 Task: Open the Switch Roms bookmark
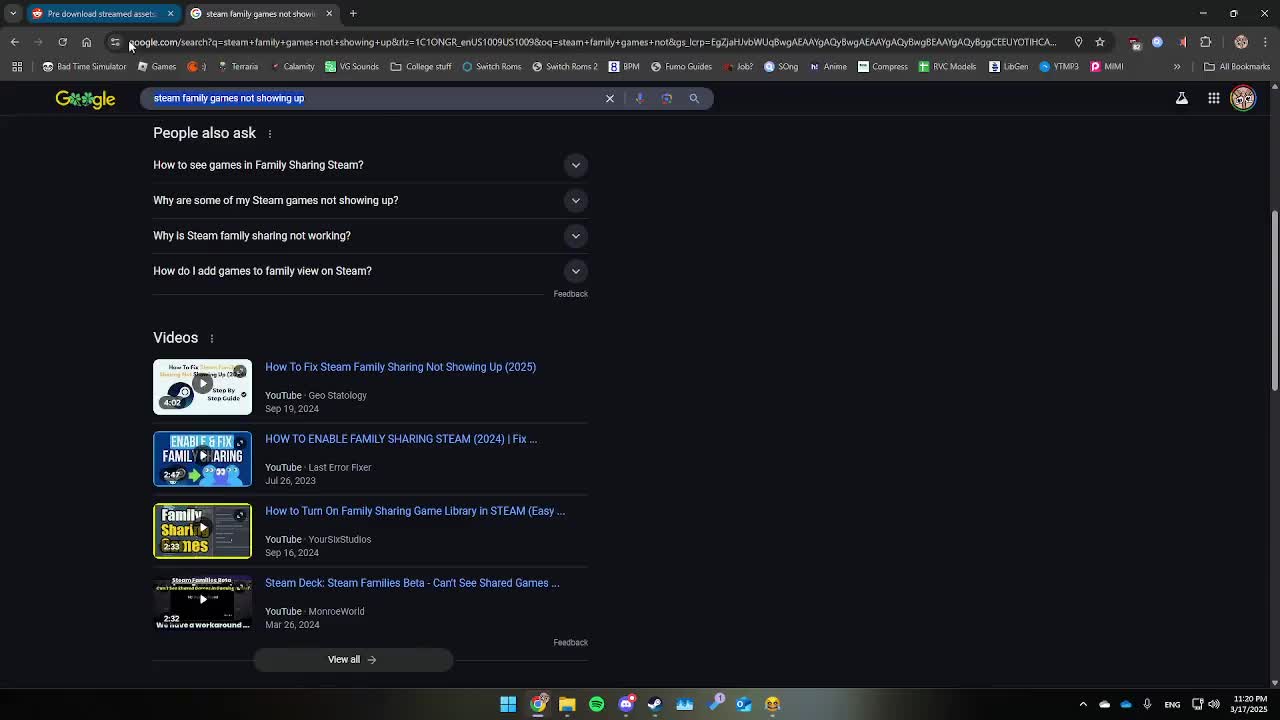point(491,67)
